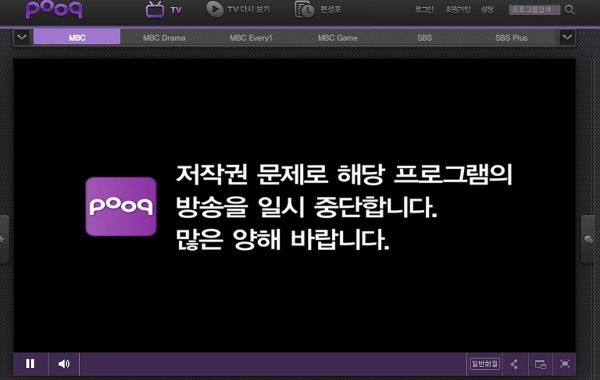Screen dimensions: 600x380
Task: Expand channel list with right chevron
Action: coord(567,38)
